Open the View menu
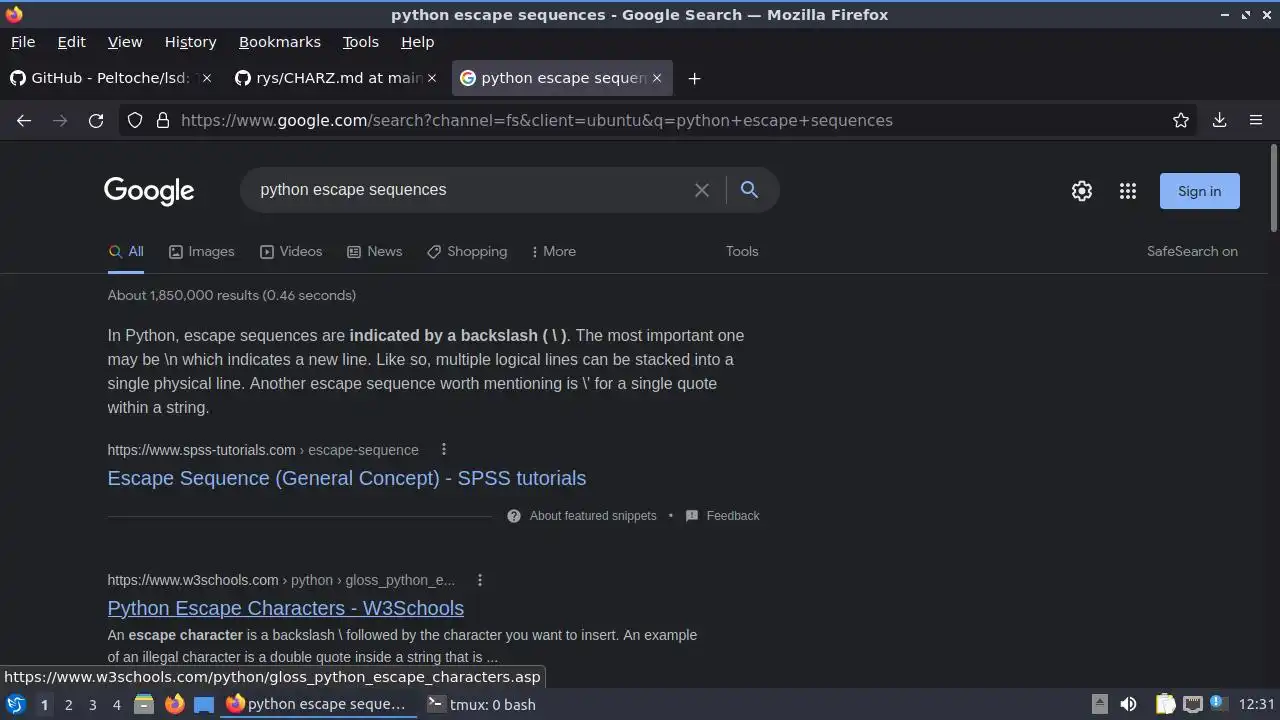The image size is (1280, 720). [x=125, y=42]
